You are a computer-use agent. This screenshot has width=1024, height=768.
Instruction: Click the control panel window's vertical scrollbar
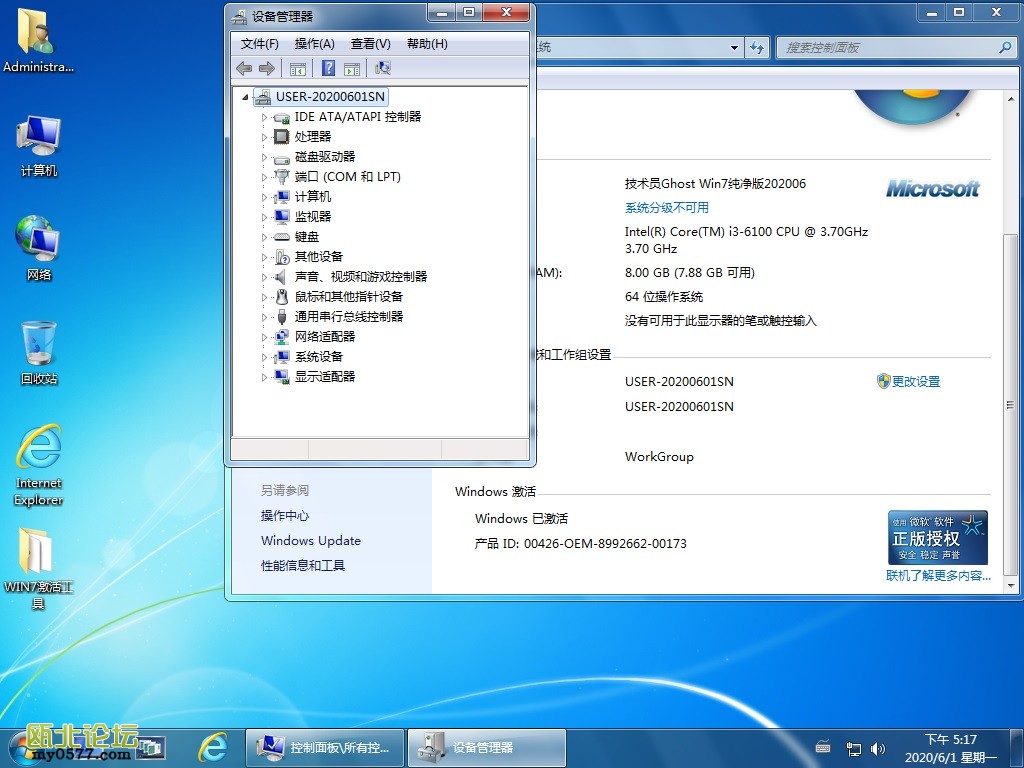point(1009,400)
